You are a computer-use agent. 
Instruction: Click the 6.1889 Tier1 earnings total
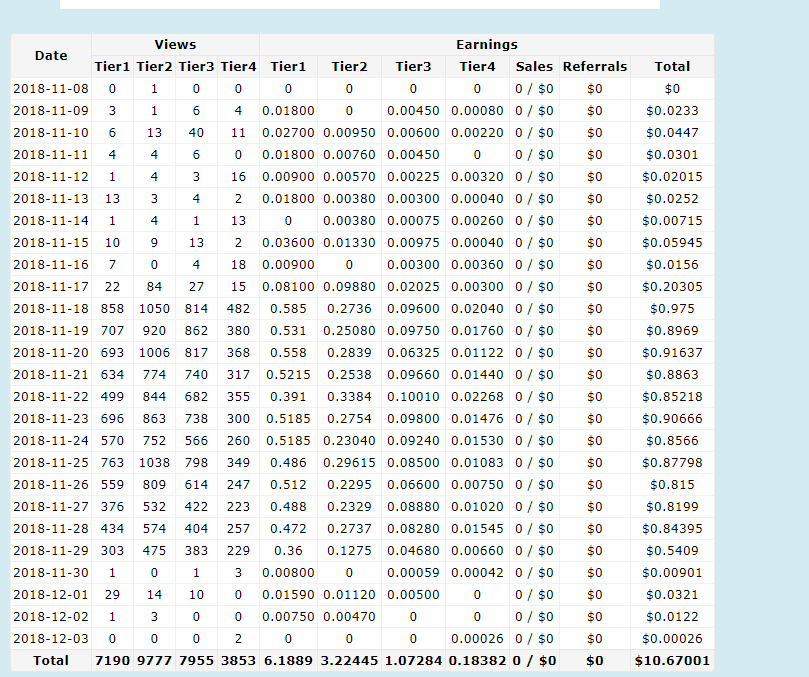click(289, 661)
